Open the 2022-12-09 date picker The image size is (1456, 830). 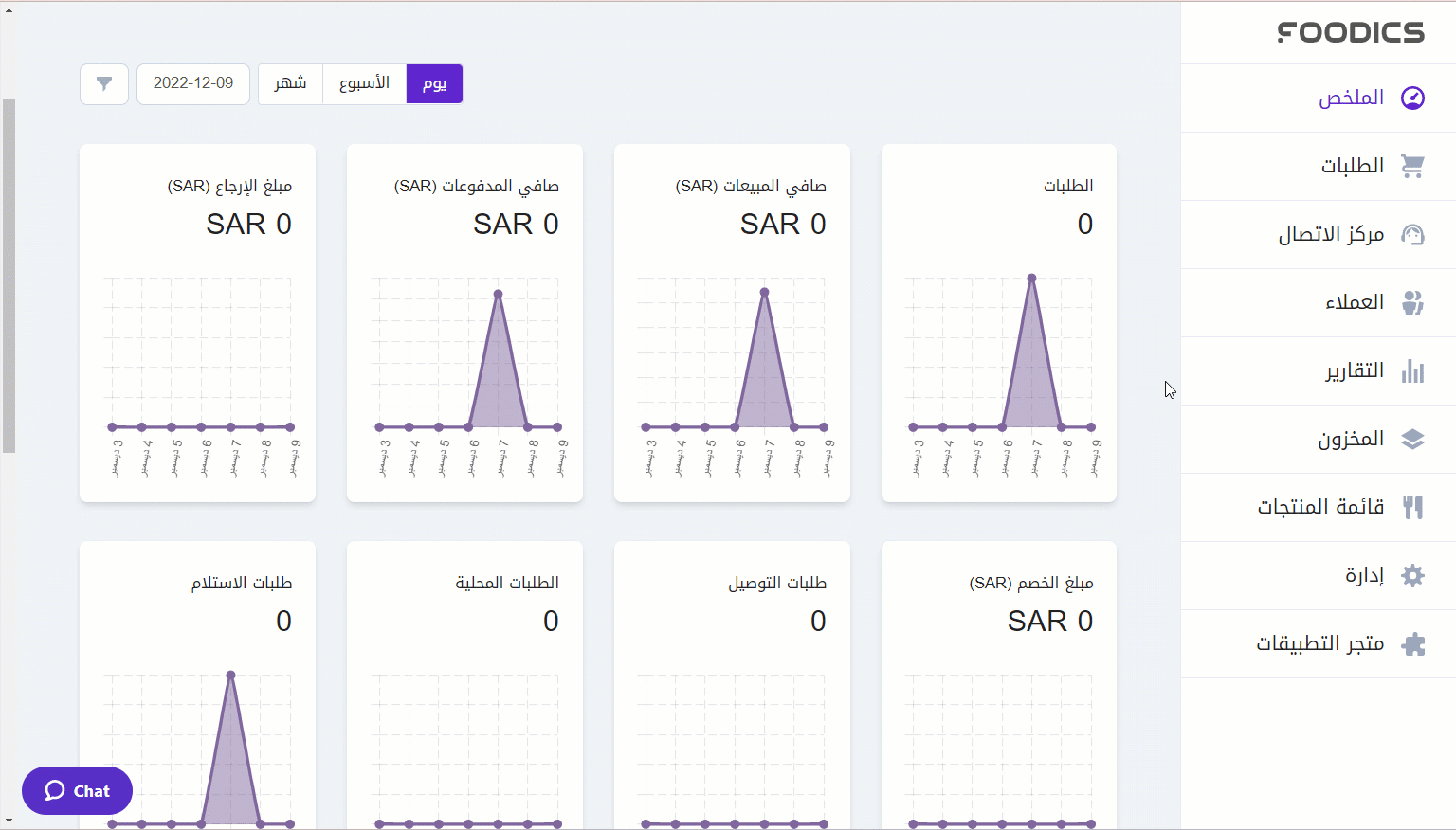[x=193, y=84]
